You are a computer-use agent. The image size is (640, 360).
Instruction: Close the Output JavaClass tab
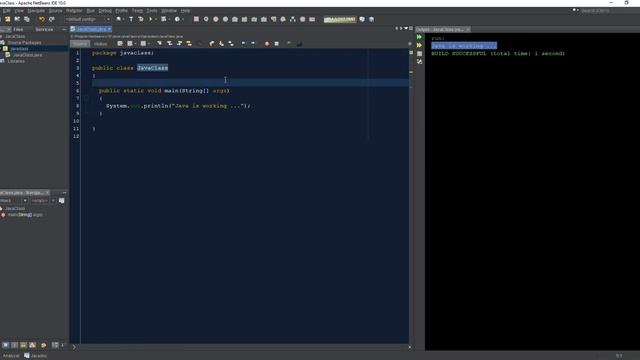click(x=468, y=29)
